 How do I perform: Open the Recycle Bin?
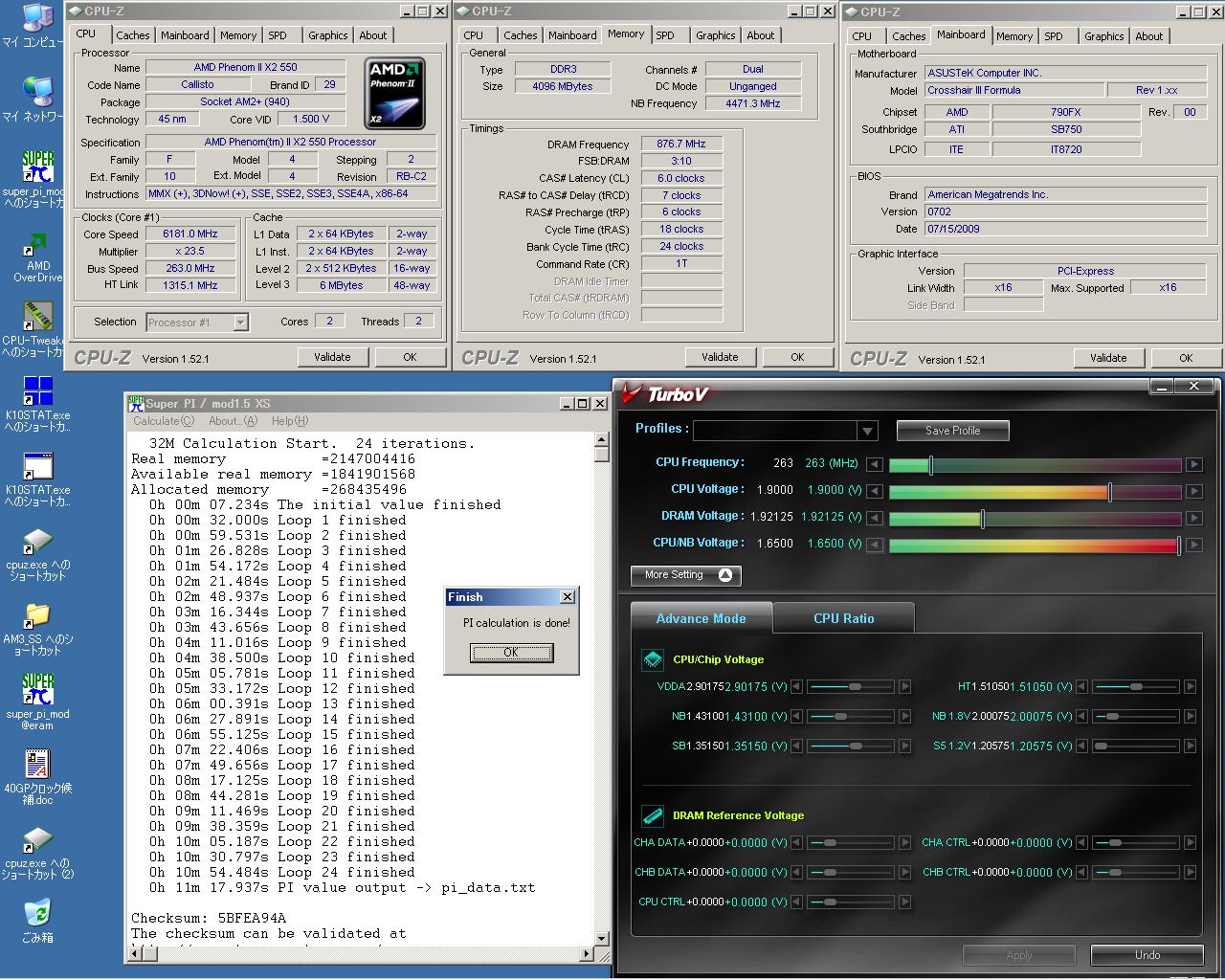pos(37,921)
